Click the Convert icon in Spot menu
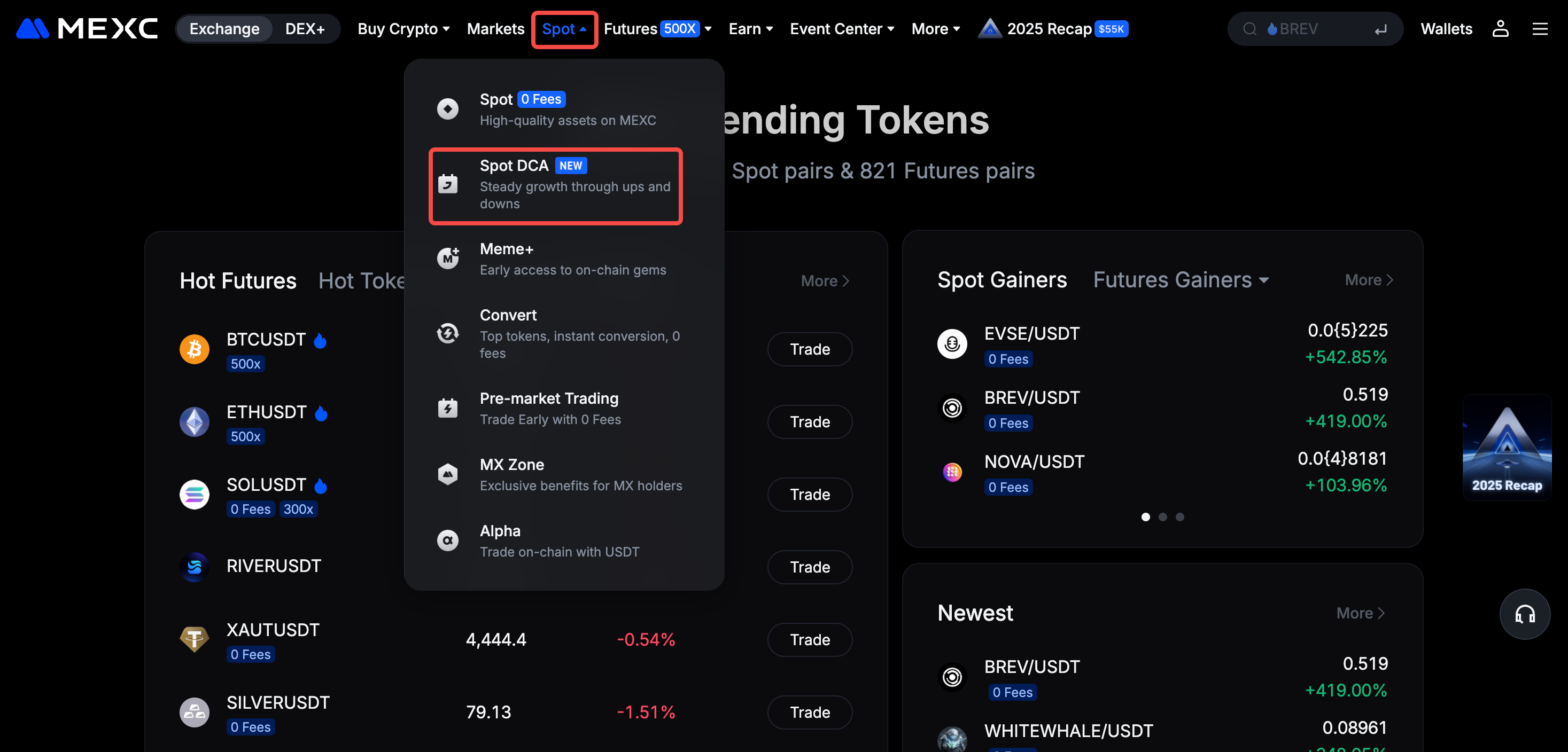The image size is (1568, 752). point(447,333)
